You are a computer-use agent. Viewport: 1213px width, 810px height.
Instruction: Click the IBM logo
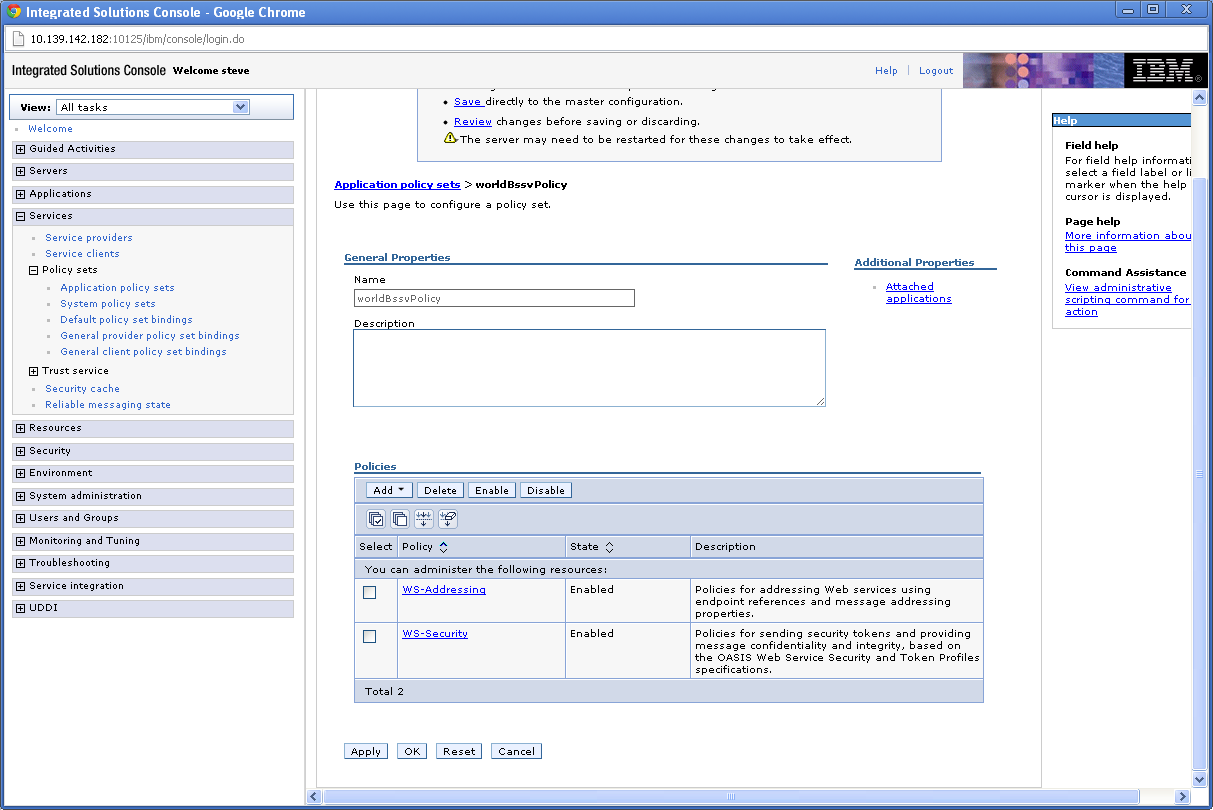(x=1164, y=70)
